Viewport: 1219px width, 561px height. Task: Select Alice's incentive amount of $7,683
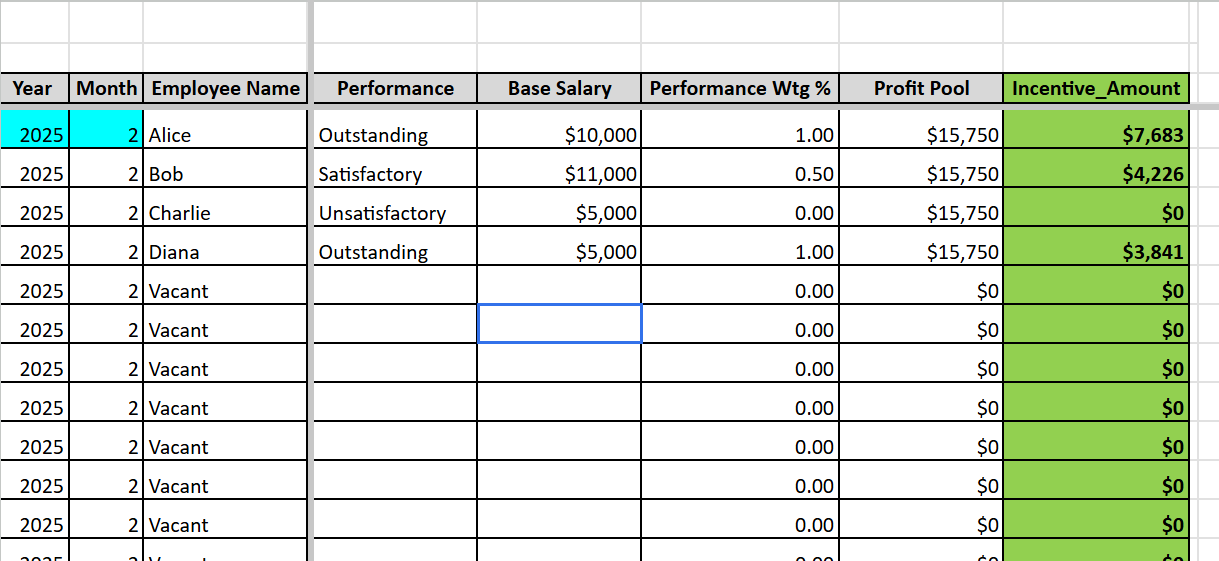coord(1096,135)
